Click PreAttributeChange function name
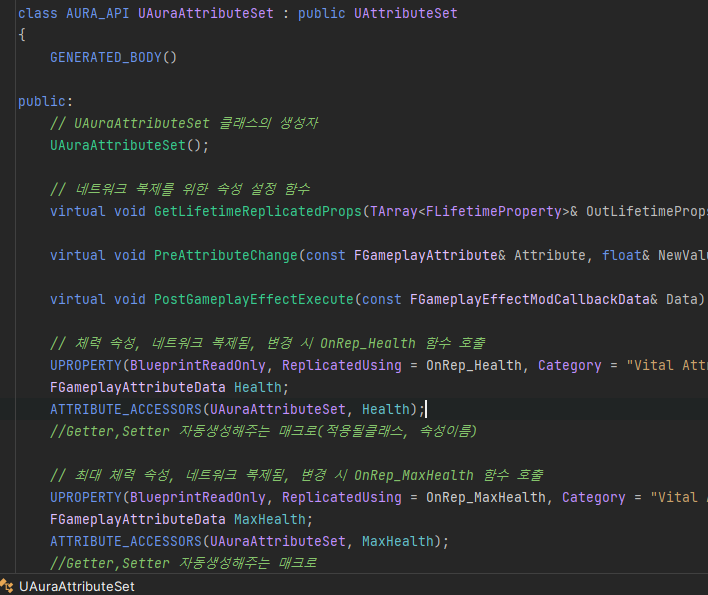 pyautogui.click(x=226, y=256)
